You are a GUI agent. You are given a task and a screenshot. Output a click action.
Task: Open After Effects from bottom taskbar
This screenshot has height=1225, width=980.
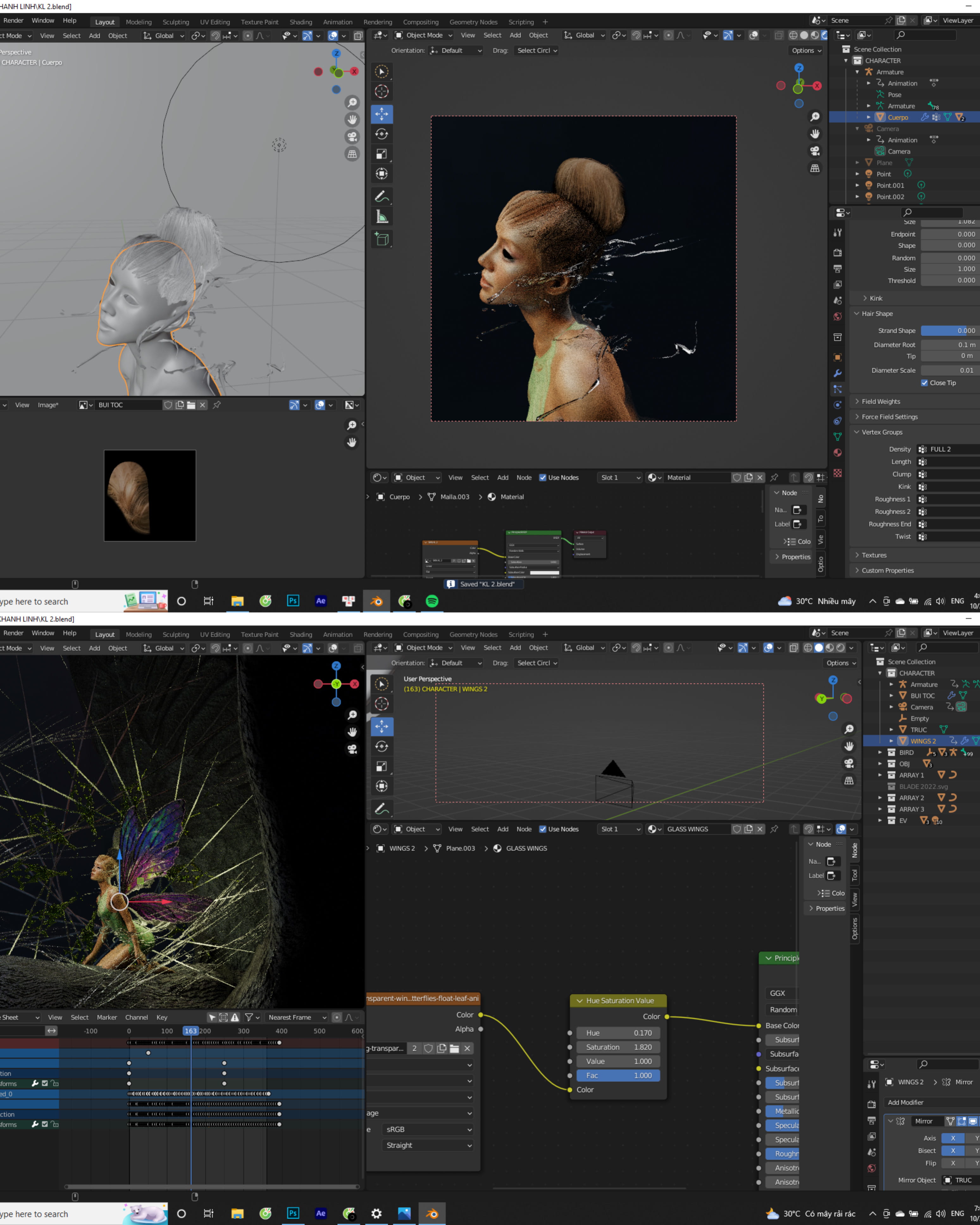tap(320, 1213)
